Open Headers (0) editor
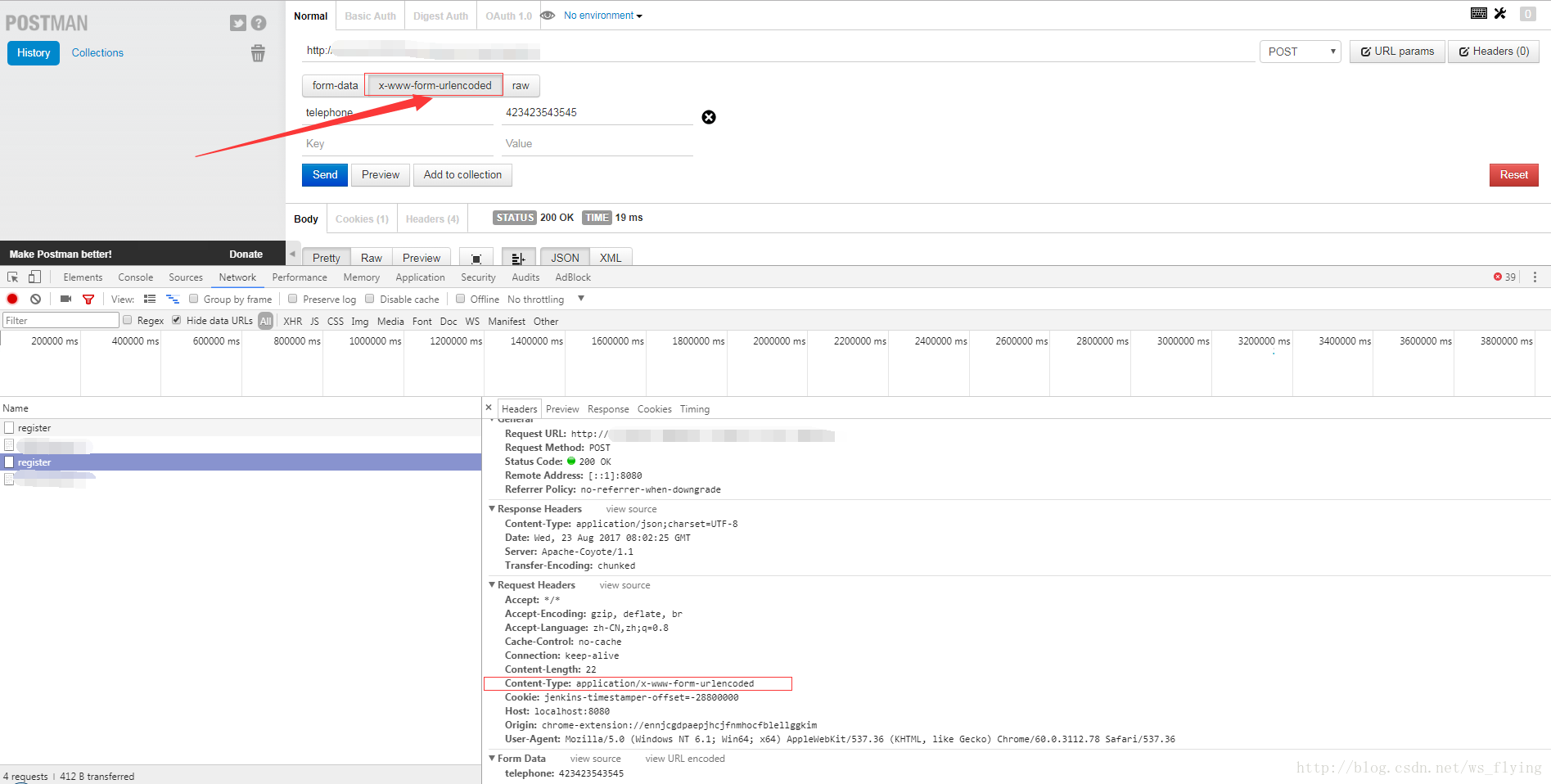 (x=1494, y=52)
